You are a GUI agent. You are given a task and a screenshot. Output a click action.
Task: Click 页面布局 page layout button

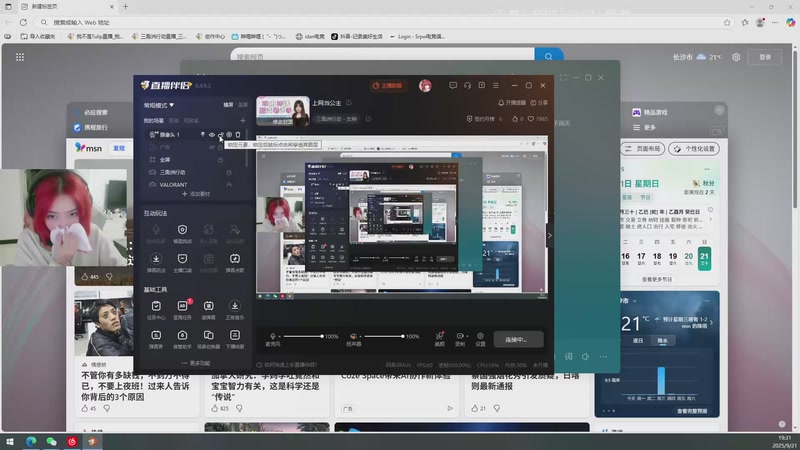pyautogui.click(x=642, y=148)
